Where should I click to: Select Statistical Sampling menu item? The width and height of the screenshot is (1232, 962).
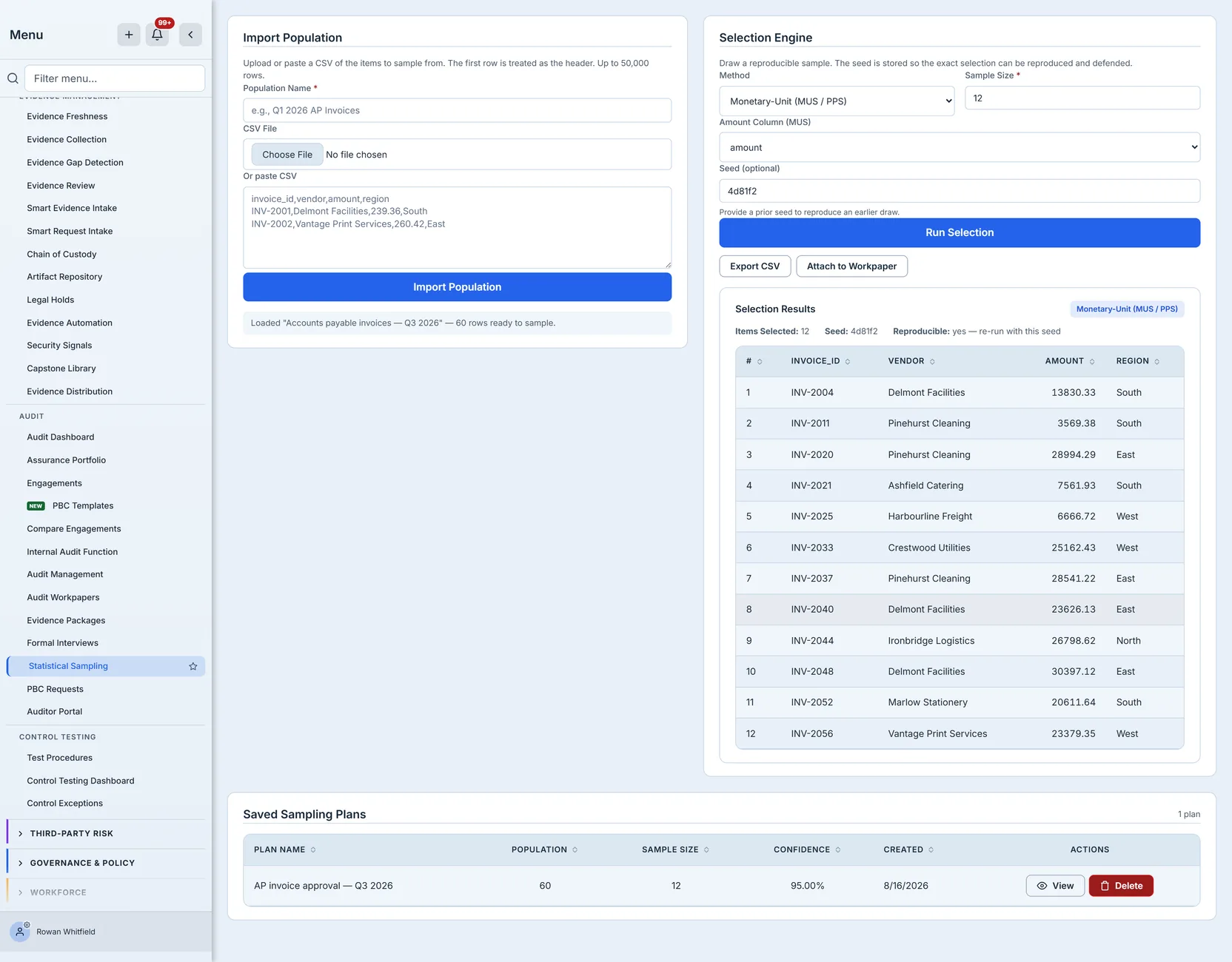(x=106, y=666)
